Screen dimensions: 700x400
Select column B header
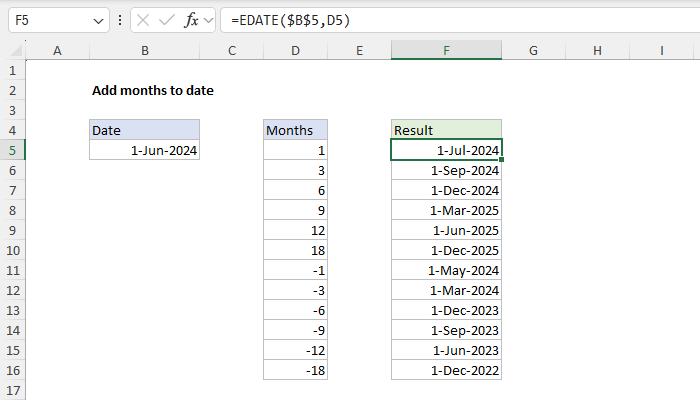[x=145, y=50]
